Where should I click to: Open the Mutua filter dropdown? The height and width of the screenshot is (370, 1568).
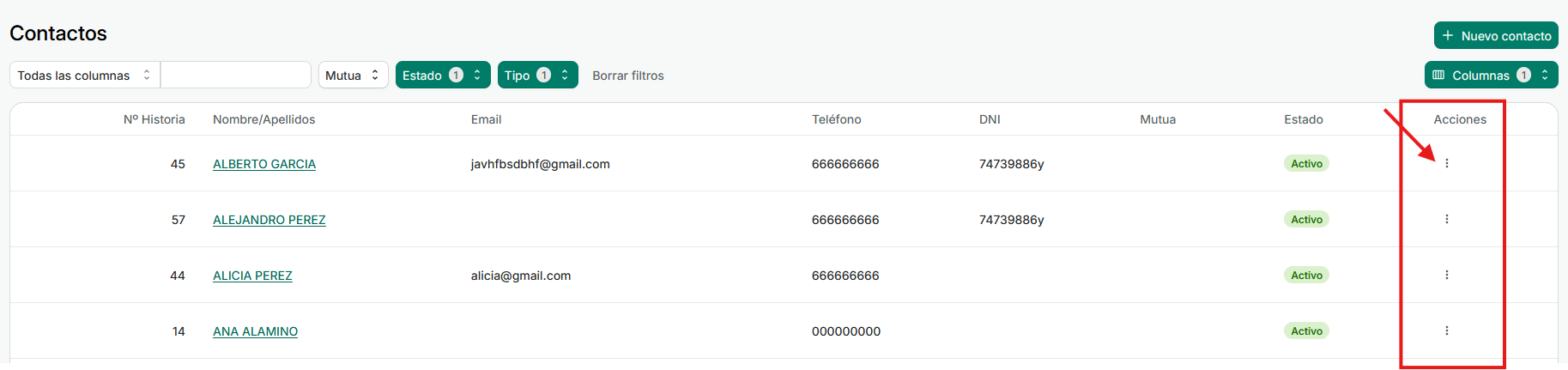pyautogui.click(x=353, y=76)
